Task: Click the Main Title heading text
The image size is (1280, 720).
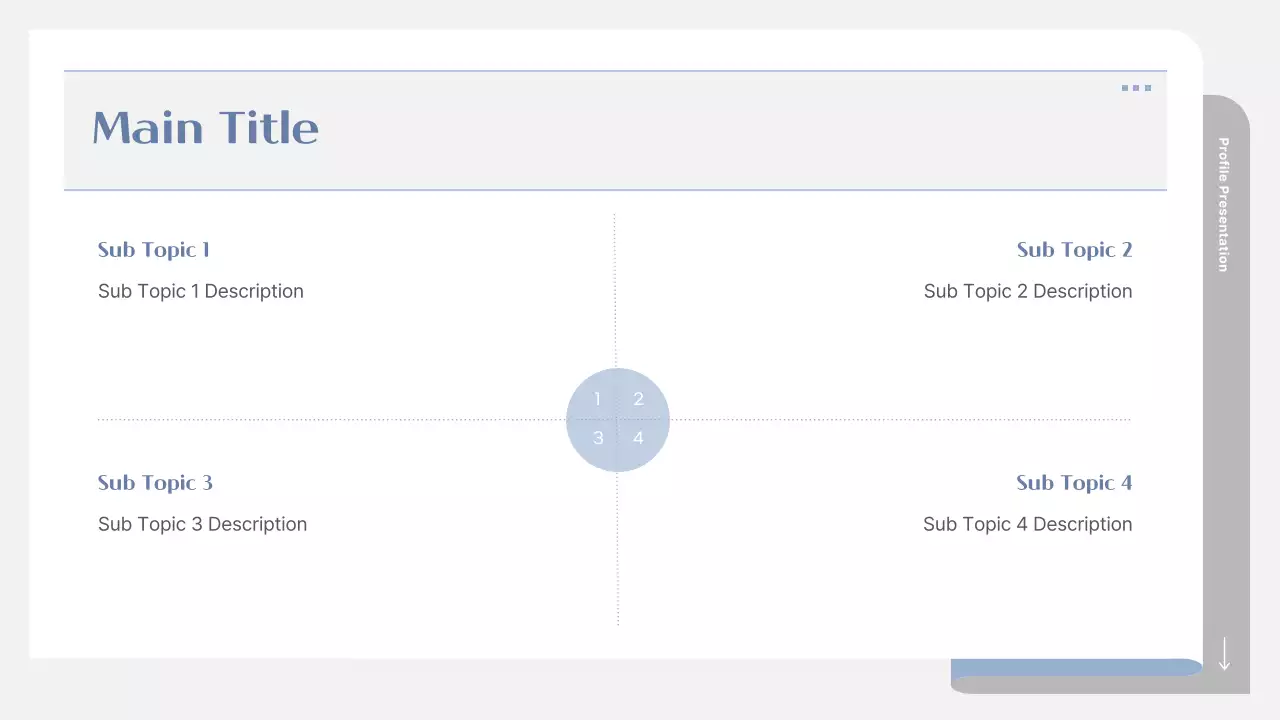Action: click(x=205, y=128)
